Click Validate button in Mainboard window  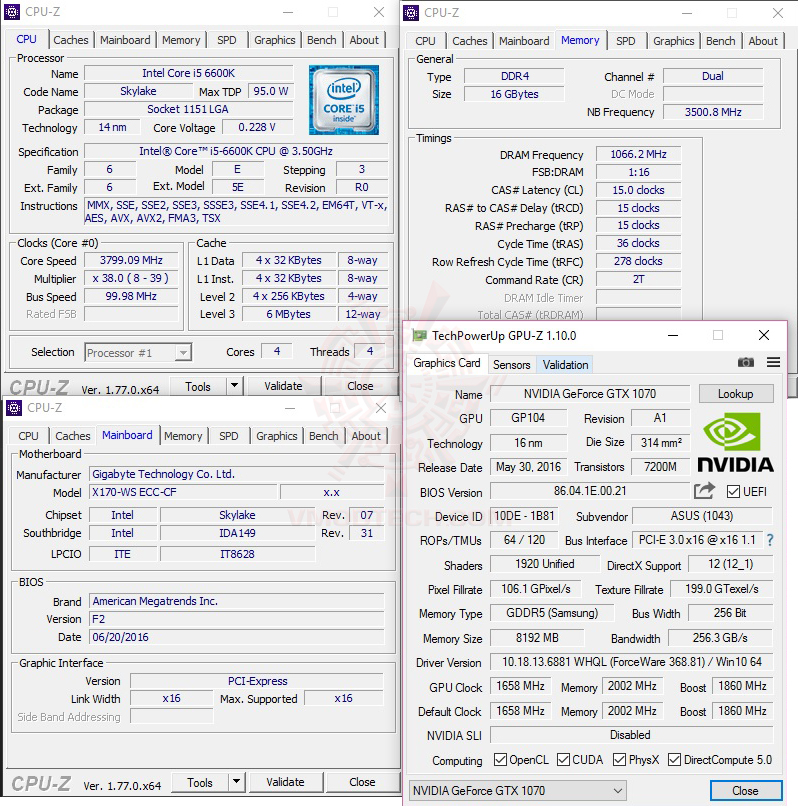pyautogui.click(x=285, y=782)
